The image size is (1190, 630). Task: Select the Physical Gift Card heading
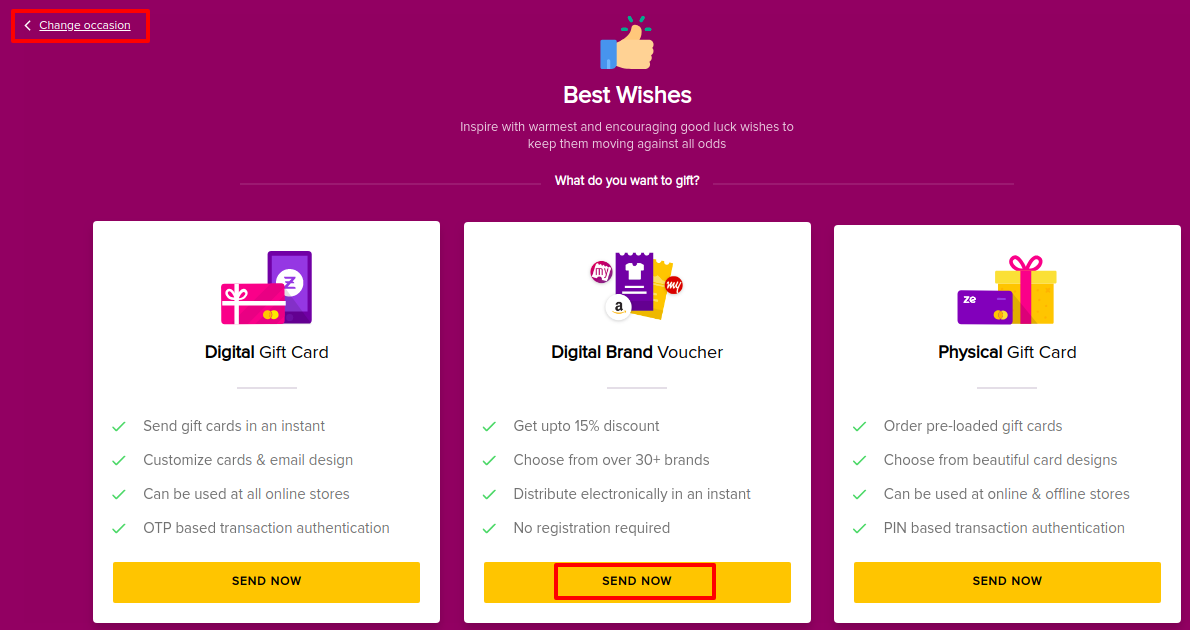[x=1007, y=352]
